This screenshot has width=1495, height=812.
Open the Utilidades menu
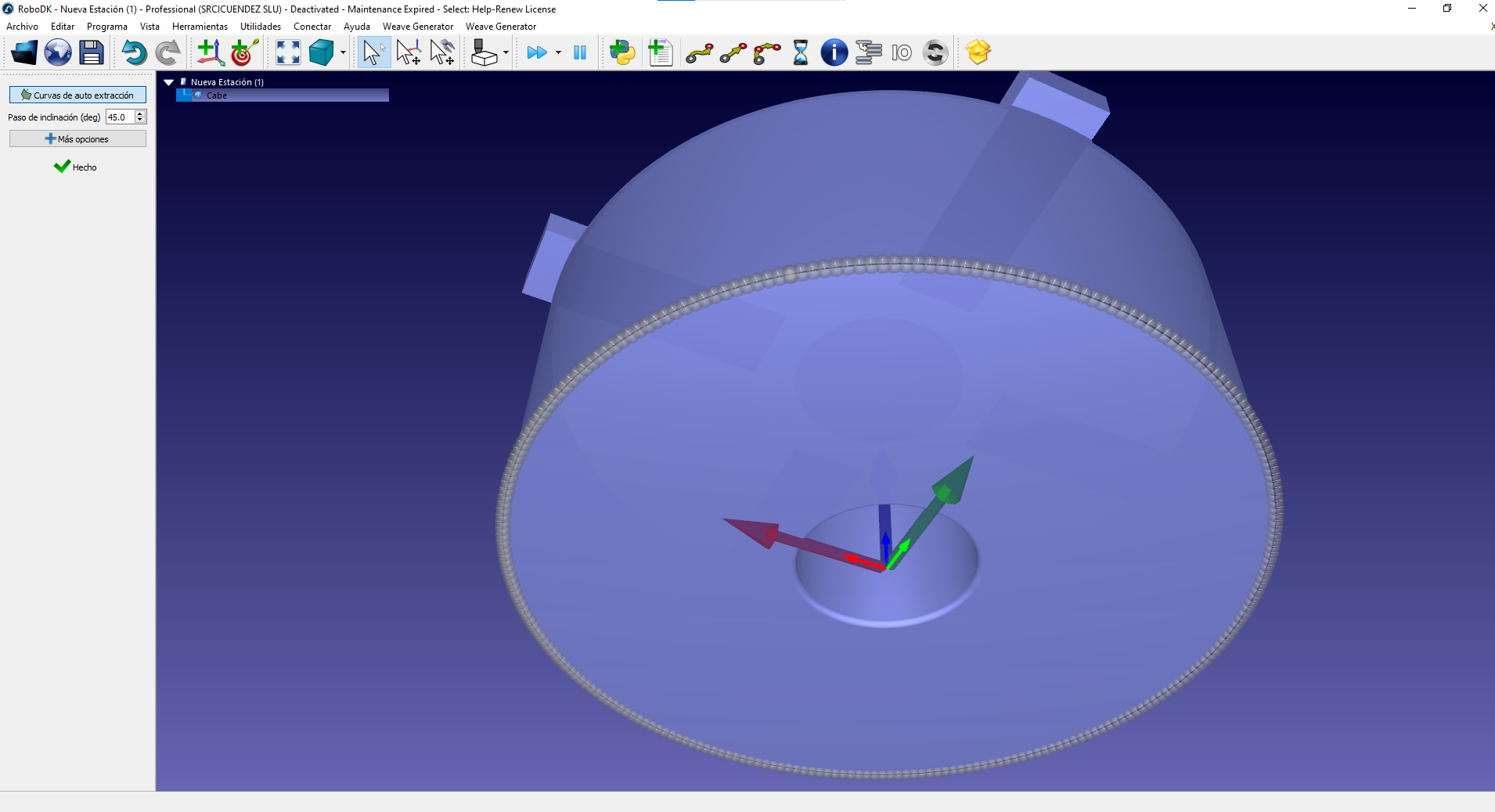[261, 27]
